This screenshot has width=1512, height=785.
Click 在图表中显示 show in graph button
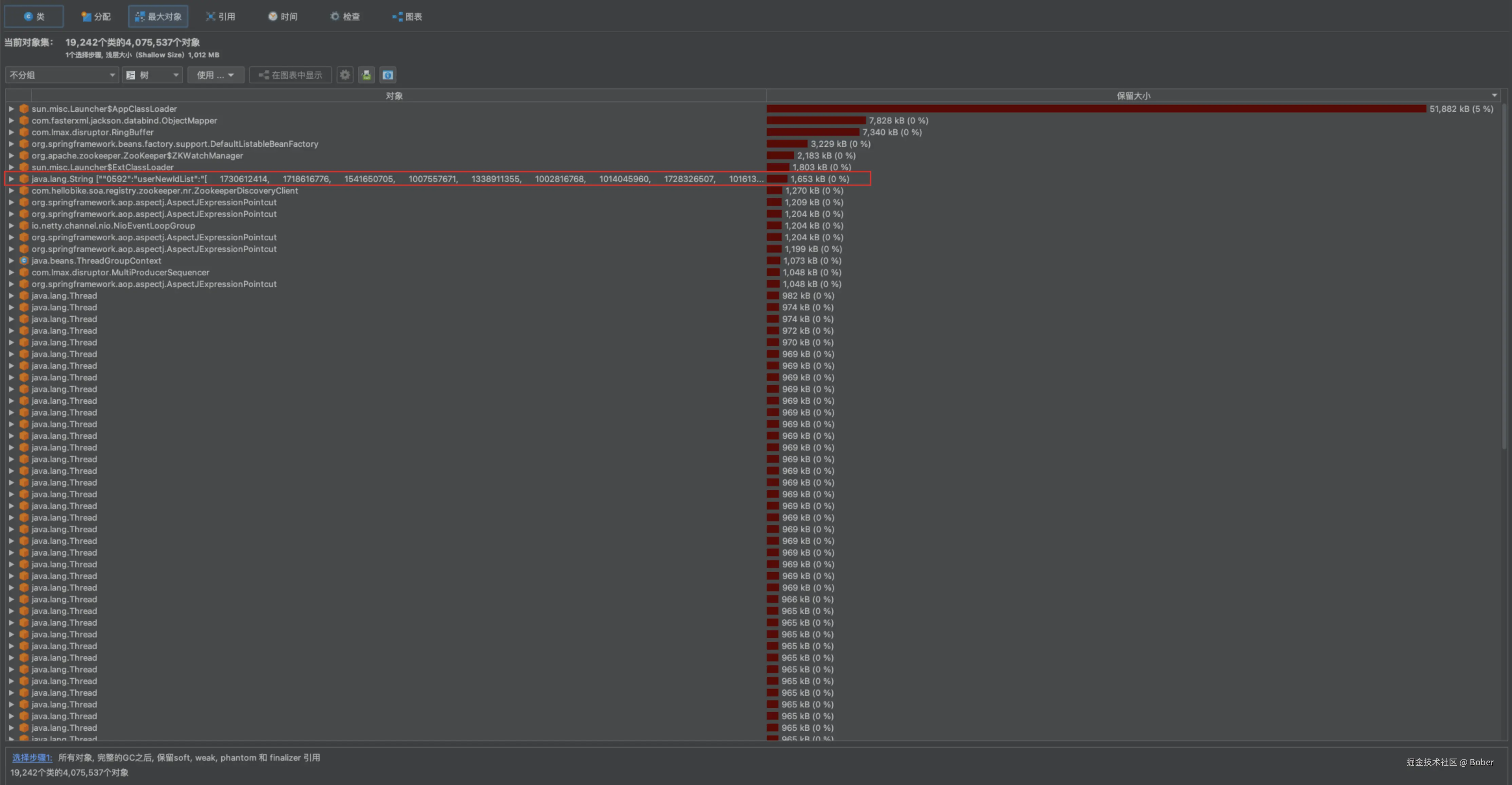click(x=290, y=75)
